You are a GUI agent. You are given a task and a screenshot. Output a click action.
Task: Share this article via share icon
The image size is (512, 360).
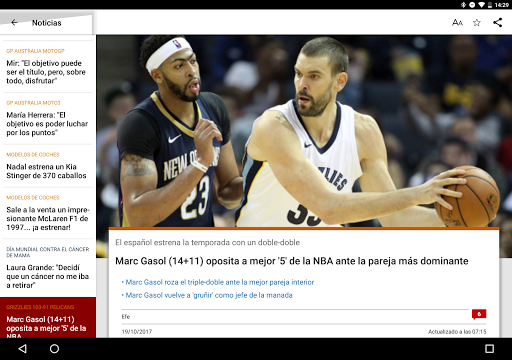click(x=497, y=23)
